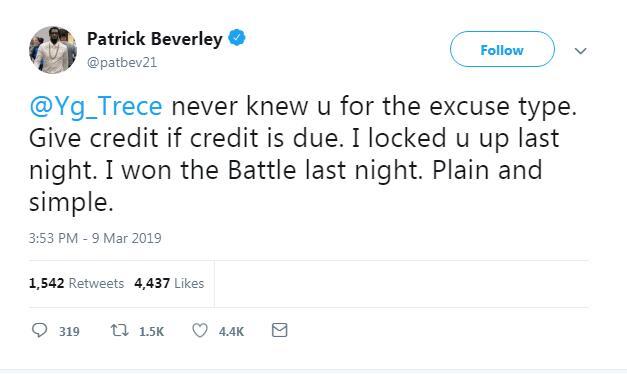Follow Patrick Beverley
The height and width of the screenshot is (374, 627).
[502, 49]
